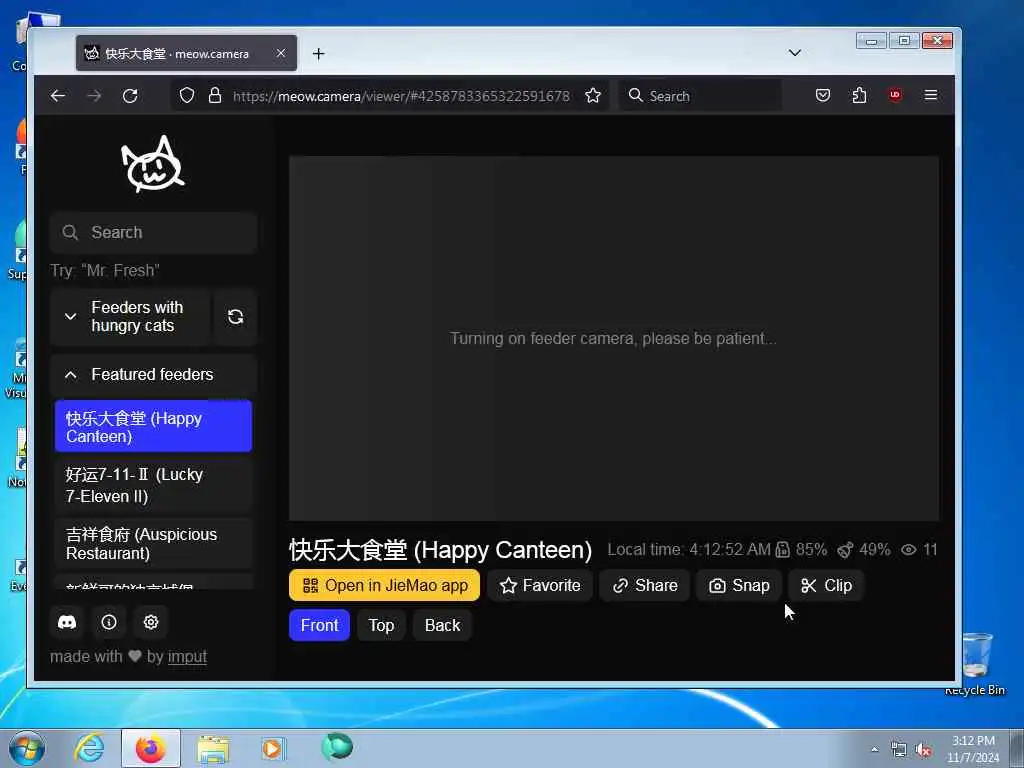Image resolution: width=1024 pixels, height=768 pixels.
Task: Click the Firefox toolbar Search box
Action: (700, 96)
